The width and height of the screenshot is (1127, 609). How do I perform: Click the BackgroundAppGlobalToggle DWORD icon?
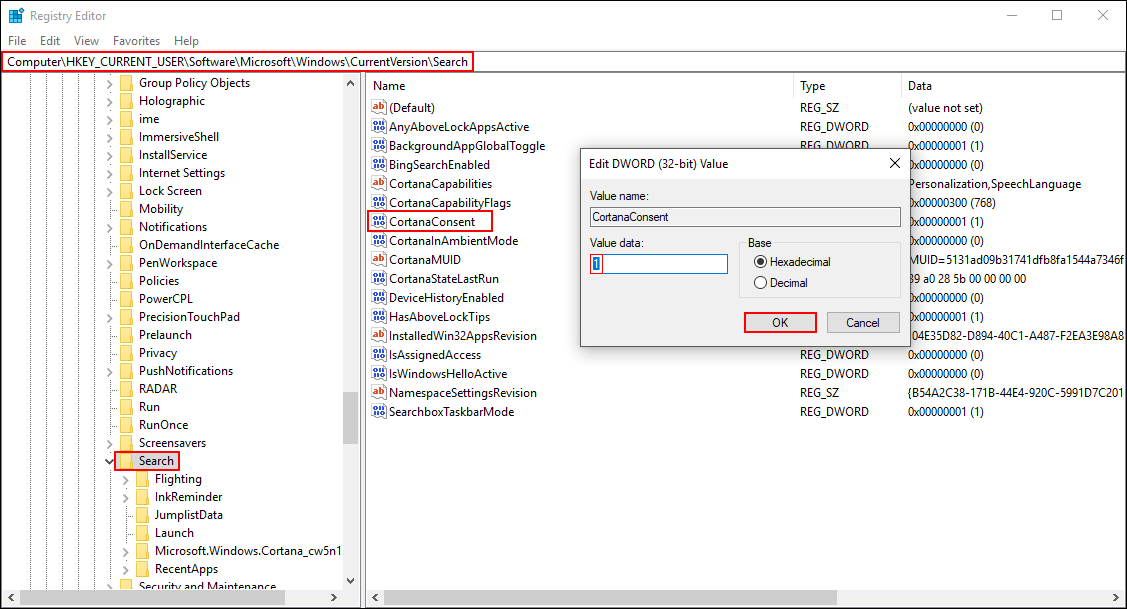point(379,145)
